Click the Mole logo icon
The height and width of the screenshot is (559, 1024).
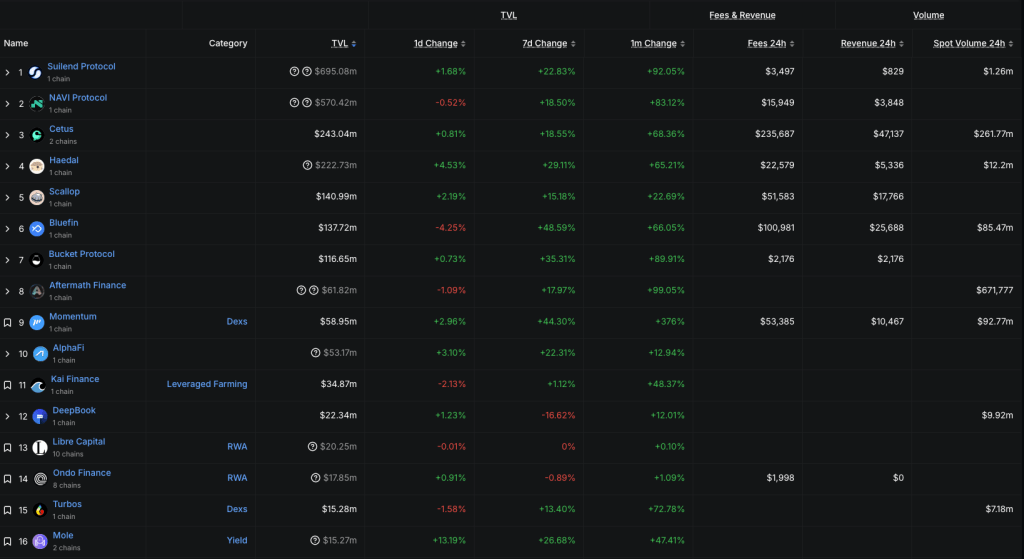tap(40, 541)
